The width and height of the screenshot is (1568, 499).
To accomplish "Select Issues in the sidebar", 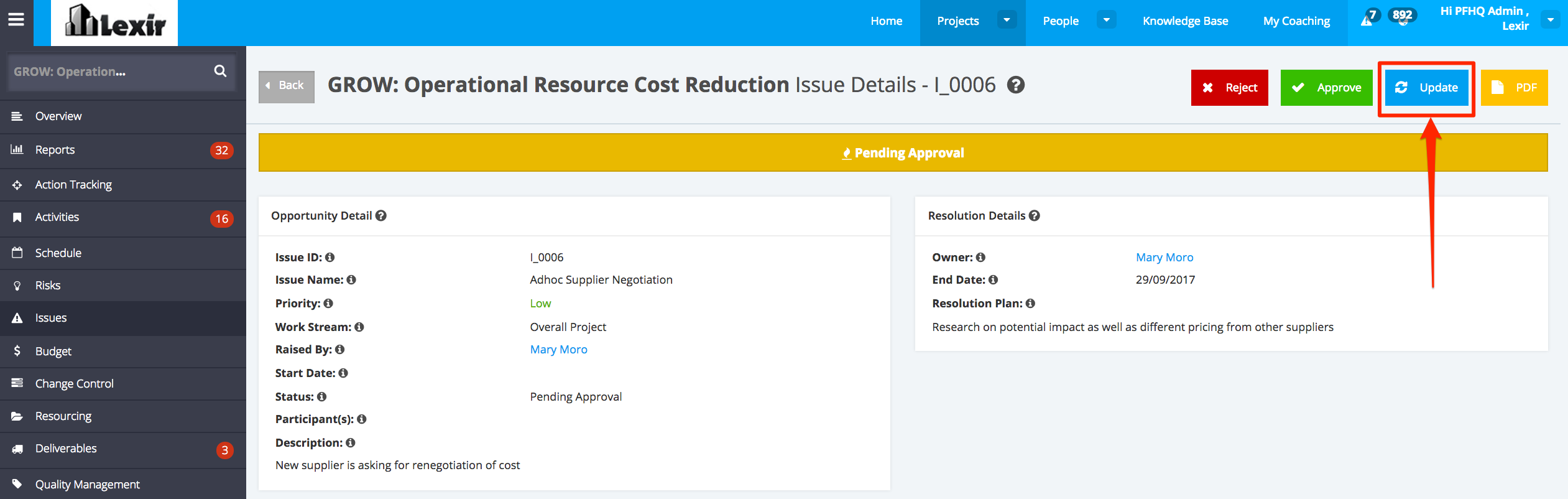I will (123, 318).
